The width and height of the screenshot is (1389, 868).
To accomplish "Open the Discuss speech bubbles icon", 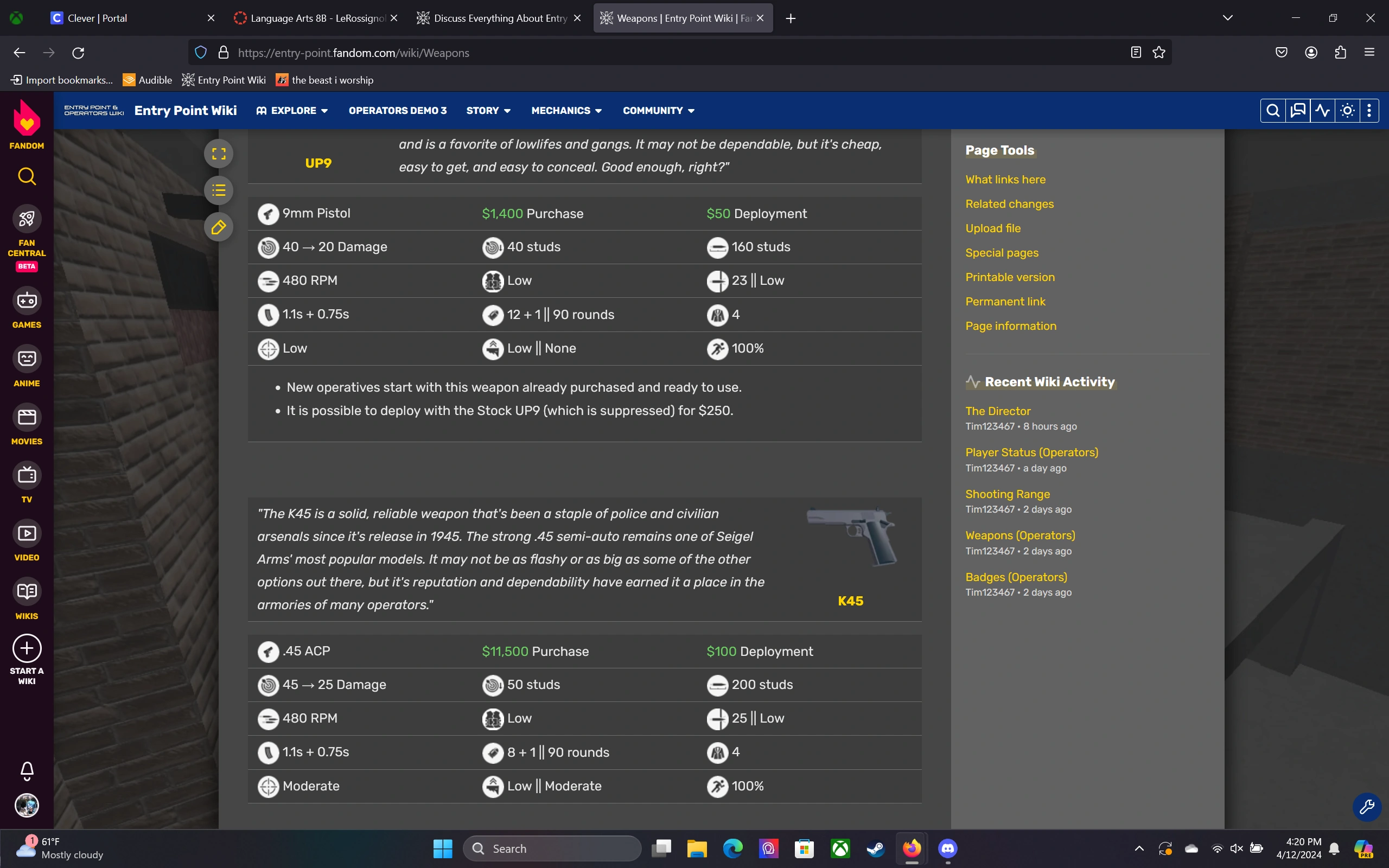I will (1298, 110).
